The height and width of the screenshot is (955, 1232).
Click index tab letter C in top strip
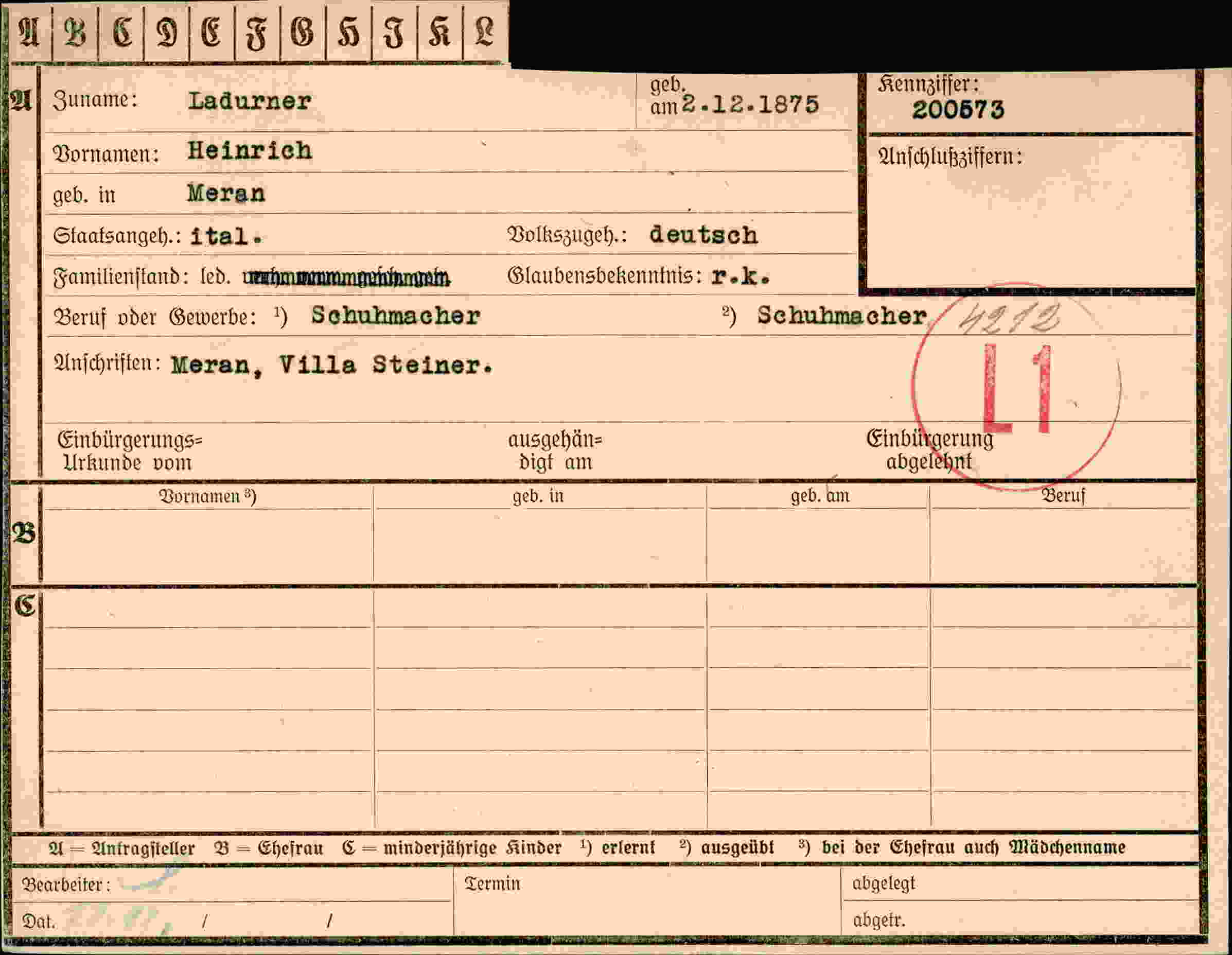122,31
